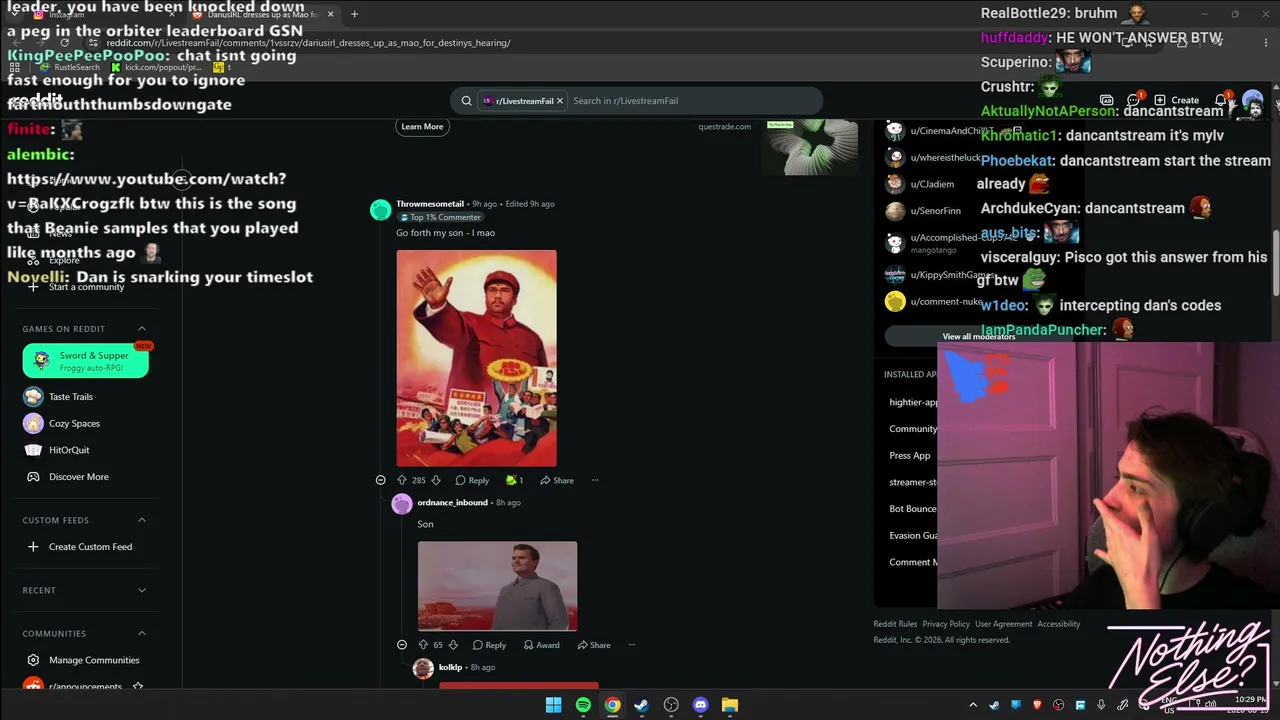Open the Reddit Rules footer link
The width and height of the screenshot is (1280, 720).
coord(895,624)
